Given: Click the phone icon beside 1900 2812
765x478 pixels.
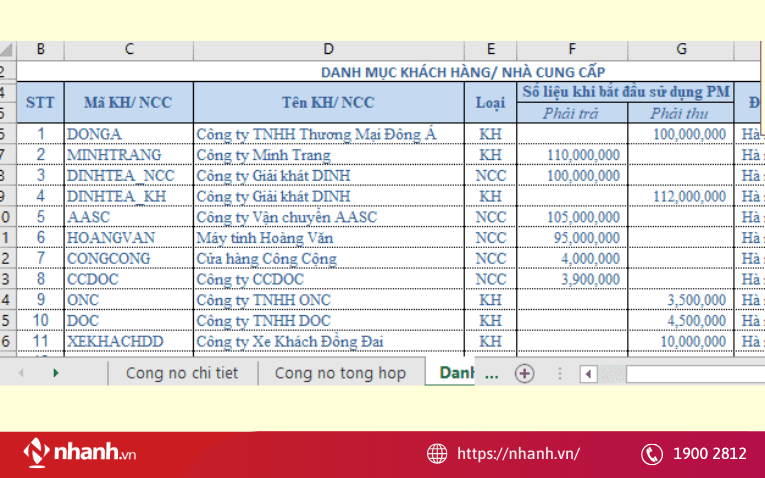Looking at the screenshot, I should click(x=652, y=454).
